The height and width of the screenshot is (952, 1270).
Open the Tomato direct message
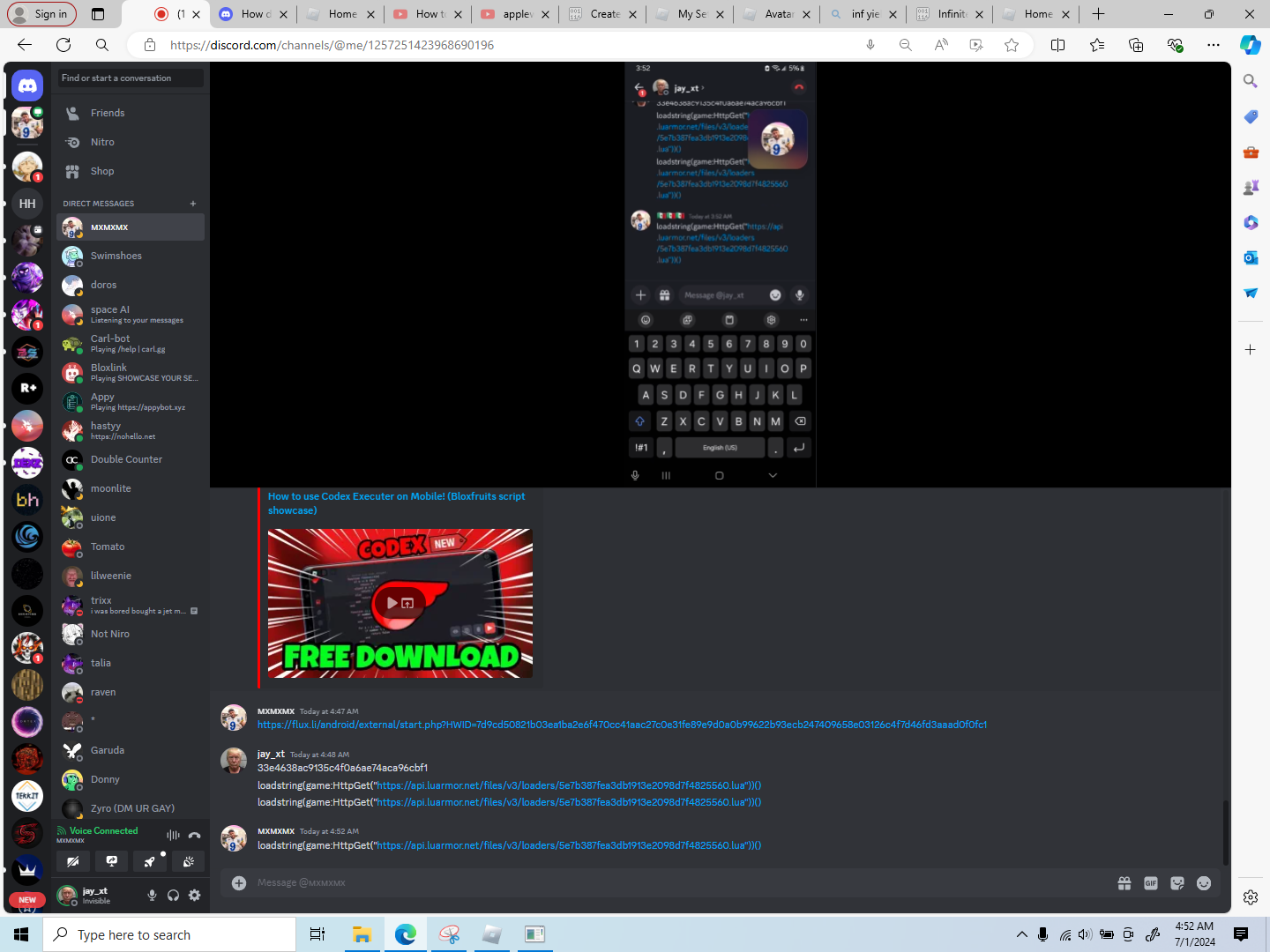click(131, 547)
